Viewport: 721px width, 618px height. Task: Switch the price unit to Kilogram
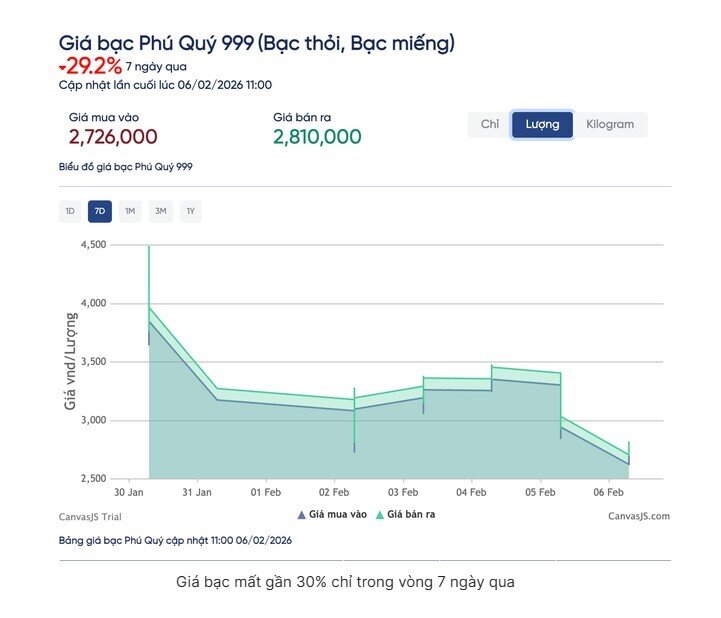610,124
